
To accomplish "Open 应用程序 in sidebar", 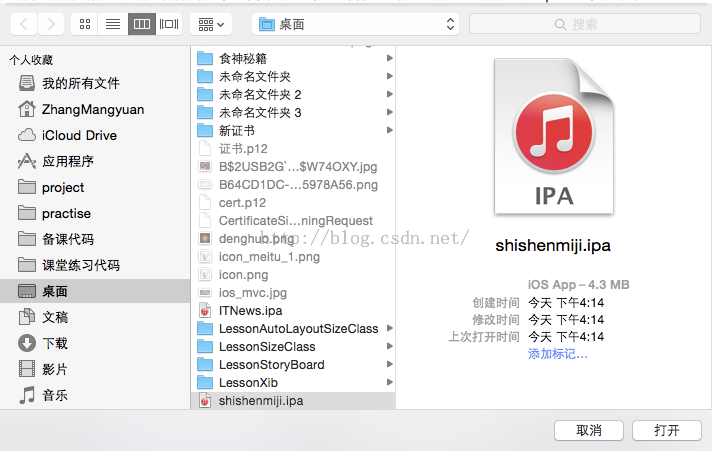I will pyautogui.click(x=95, y=161).
